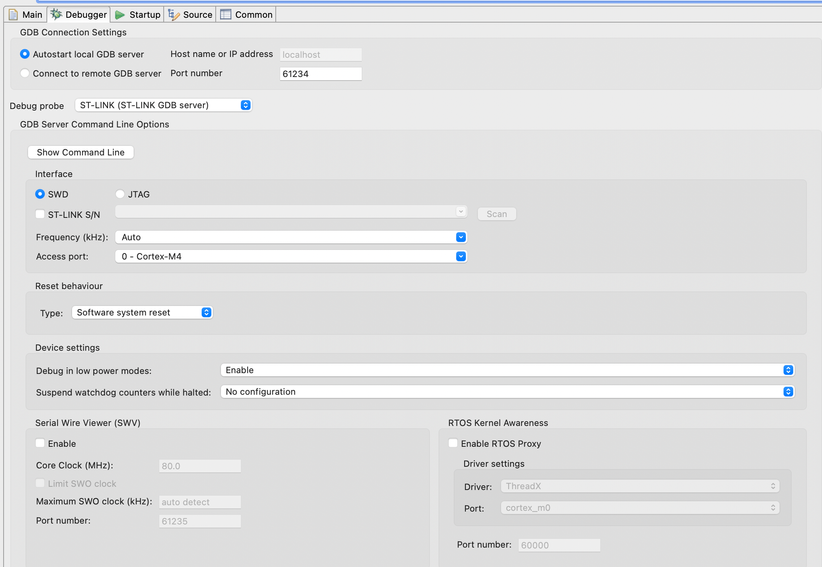822x567 pixels.
Task: Tick the Enable RTOS Proxy checkbox
Action: tap(453, 443)
